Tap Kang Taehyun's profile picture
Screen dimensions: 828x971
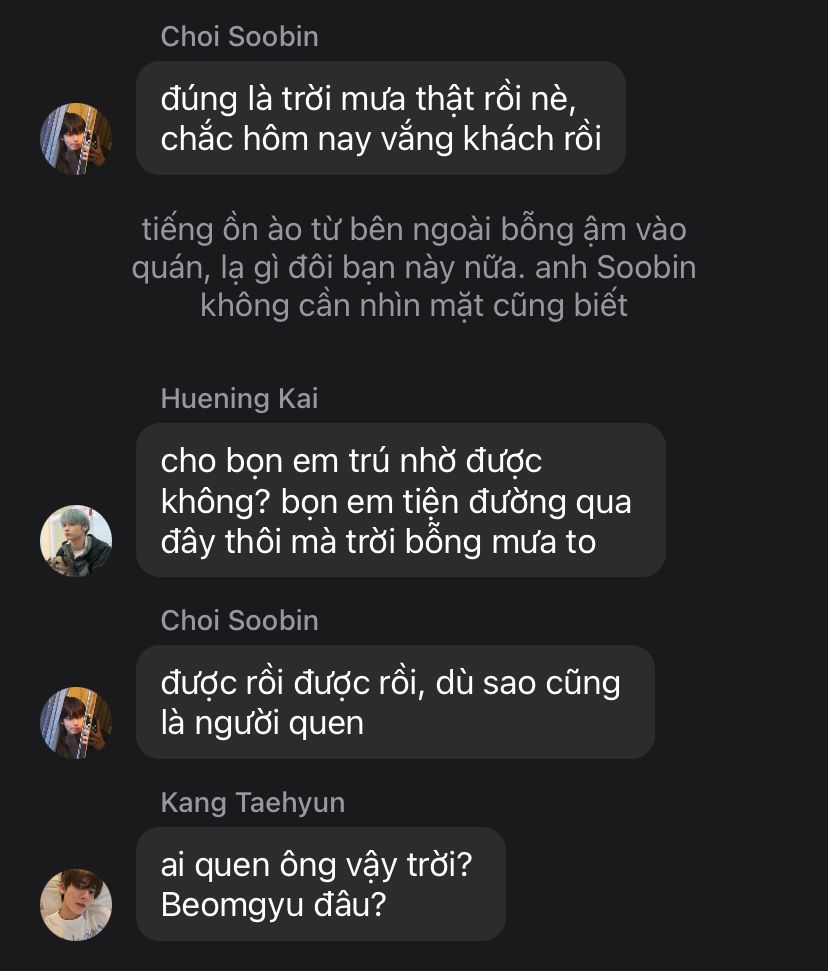click(76, 904)
